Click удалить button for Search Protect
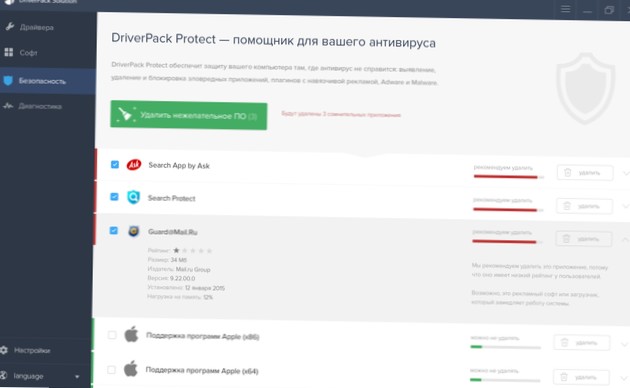This screenshot has height=388, width=630. [x=584, y=206]
